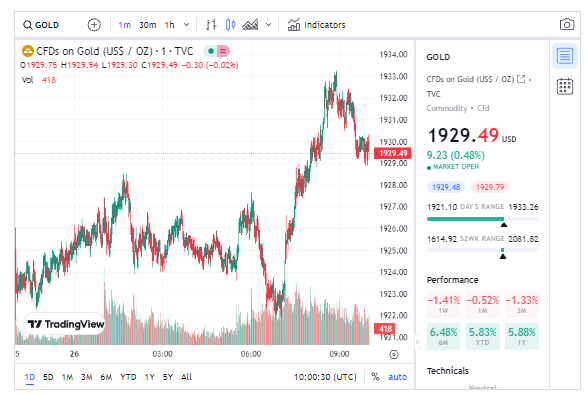
Task: Open the watchlist details panel icon
Action: pos(565,56)
